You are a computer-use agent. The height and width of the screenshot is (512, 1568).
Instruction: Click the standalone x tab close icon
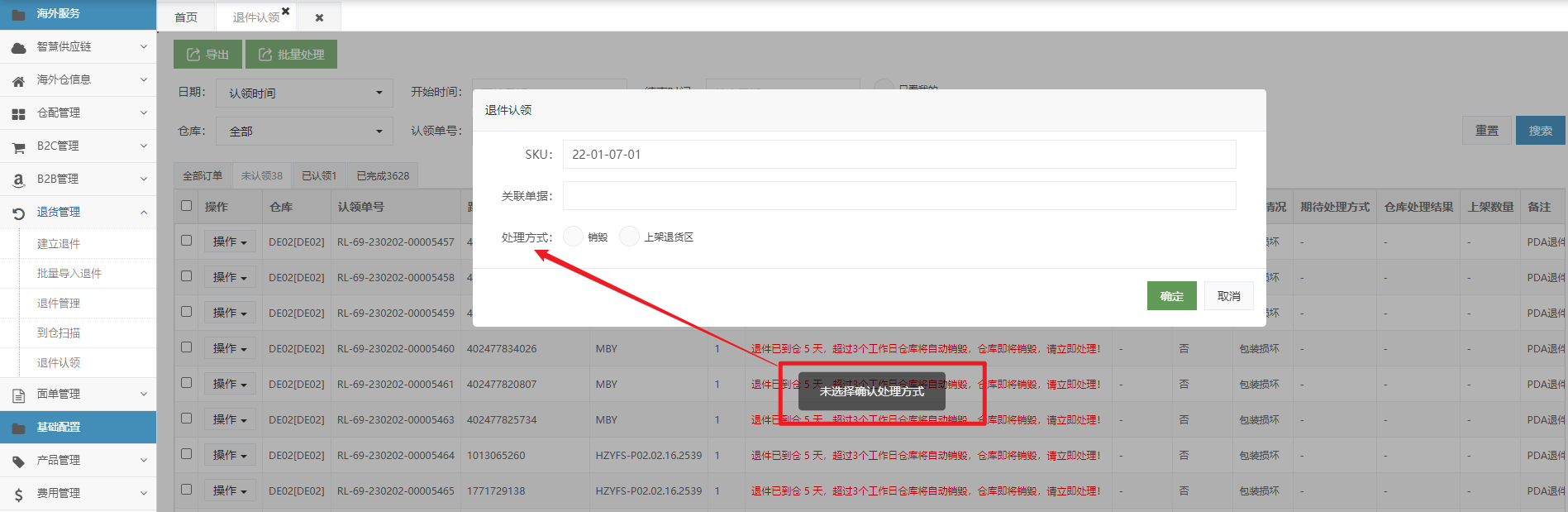point(319,17)
